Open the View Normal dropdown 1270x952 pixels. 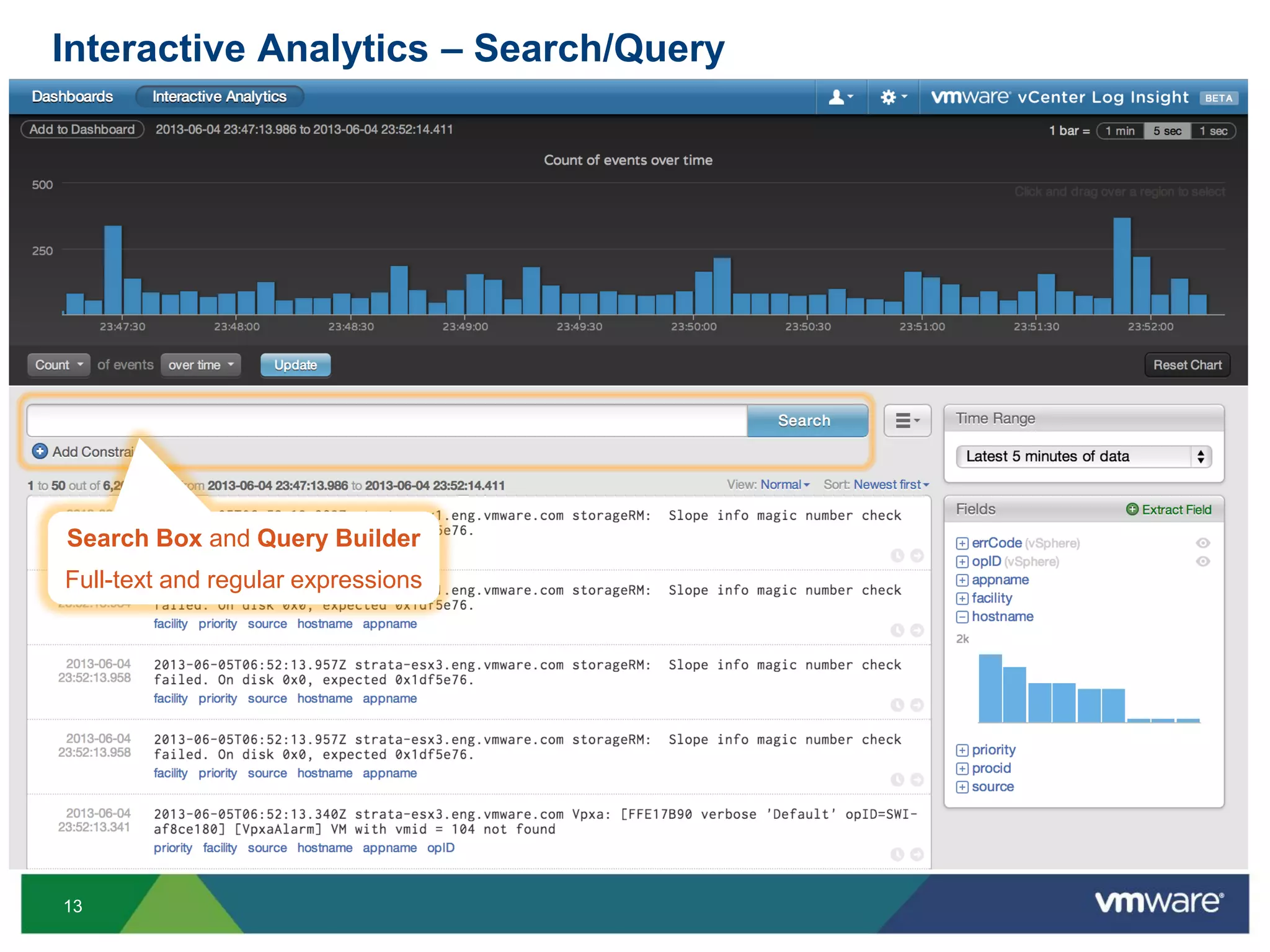point(785,485)
